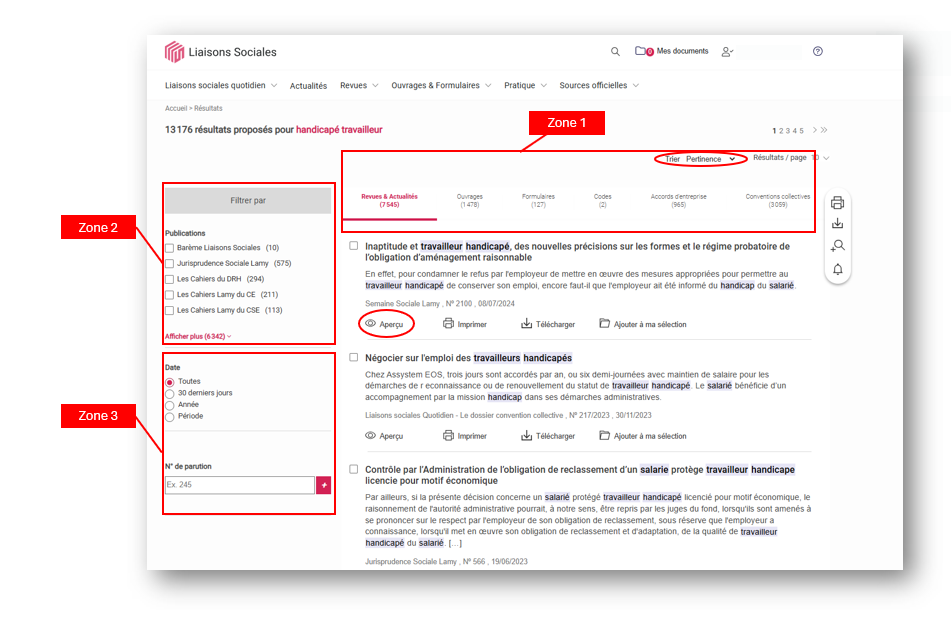This screenshot has height=626, width=951.
Task: Expand Afficher plus (6 342) publications
Action: 198,336
